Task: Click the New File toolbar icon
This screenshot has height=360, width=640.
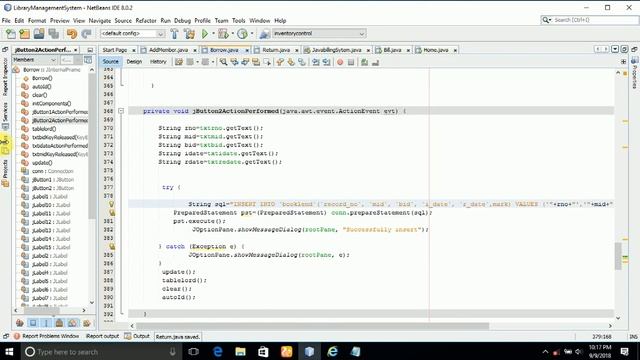Action: coord(11,33)
